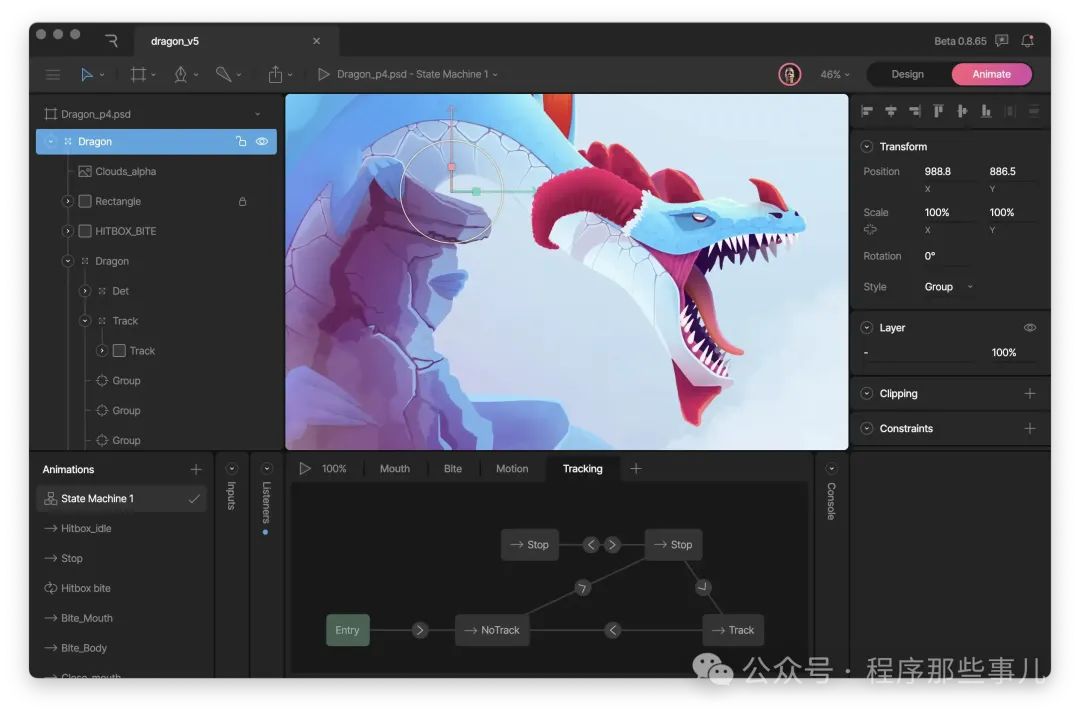The image size is (1080, 714).
Task: Toggle Layer visibility eye in inspector
Action: pos(1030,328)
